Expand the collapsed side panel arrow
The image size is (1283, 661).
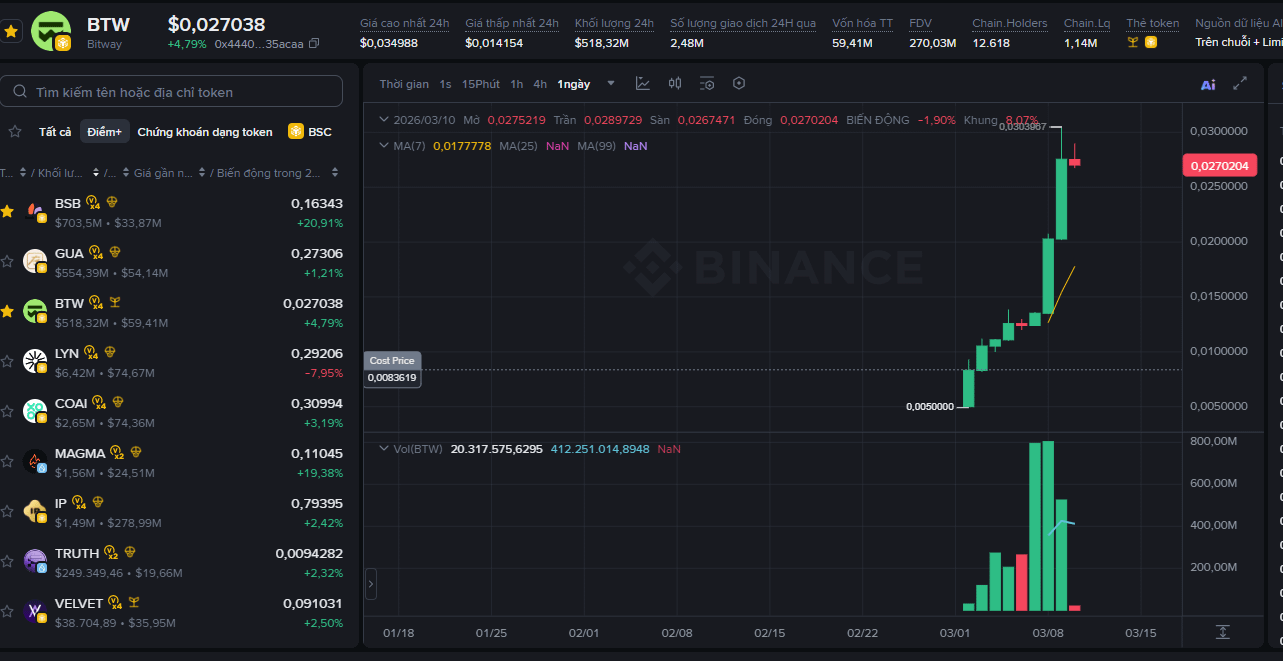pyautogui.click(x=371, y=583)
